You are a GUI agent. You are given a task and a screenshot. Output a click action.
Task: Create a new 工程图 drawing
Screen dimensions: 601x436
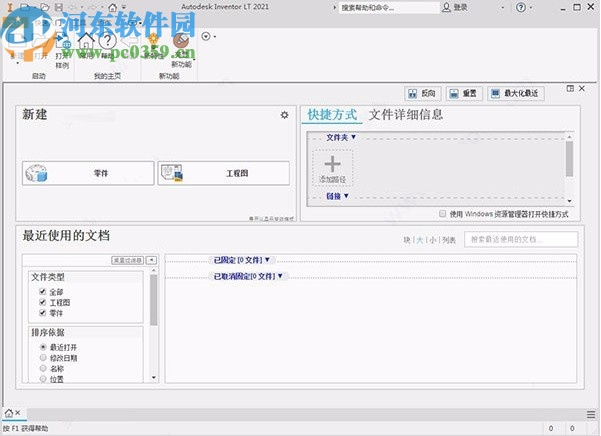click(x=224, y=173)
